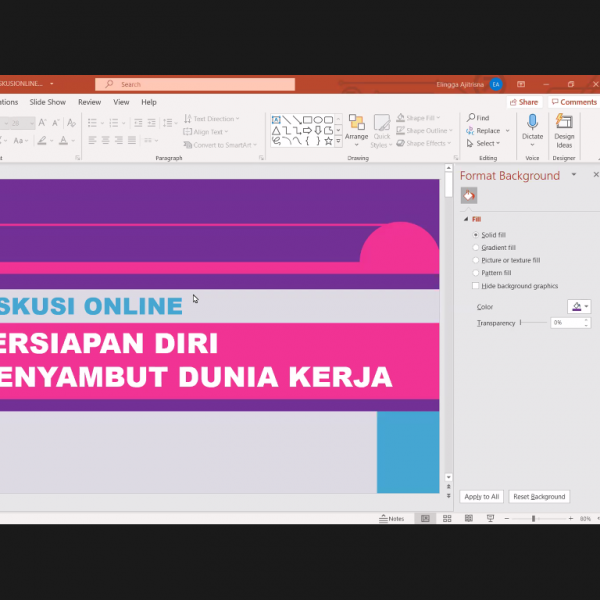Click Decrease Font Size icon
The image size is (600, 600).
tap(56, 123)
